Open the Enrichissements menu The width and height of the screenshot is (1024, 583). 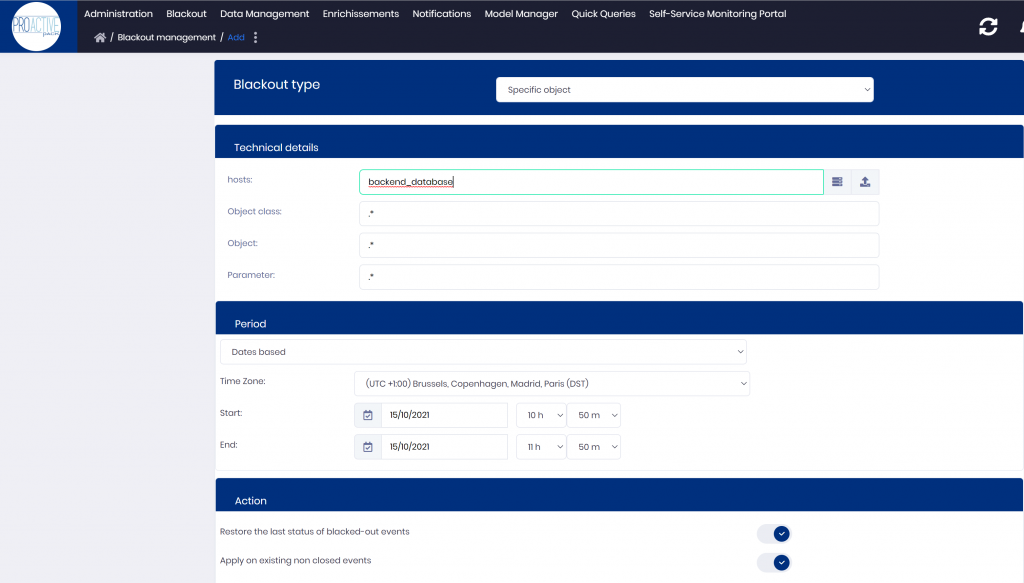click(x=360, y=14)
